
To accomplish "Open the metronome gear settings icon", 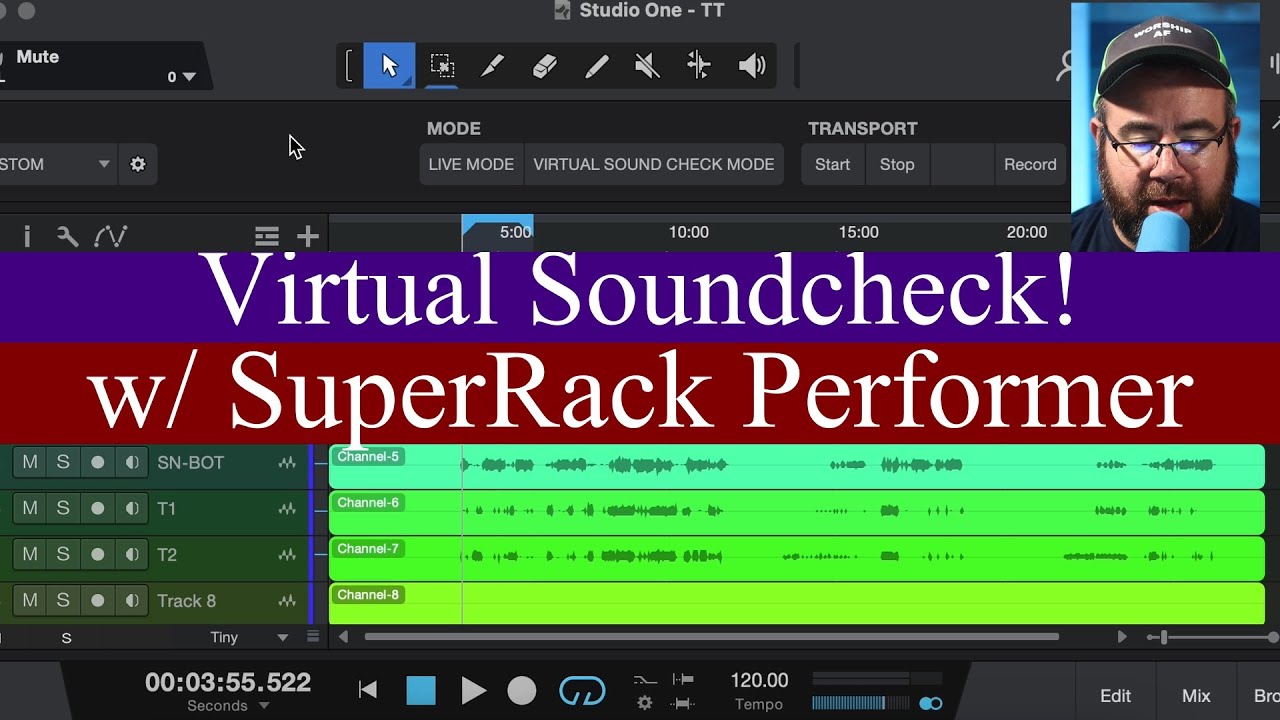I will point(645,703).
